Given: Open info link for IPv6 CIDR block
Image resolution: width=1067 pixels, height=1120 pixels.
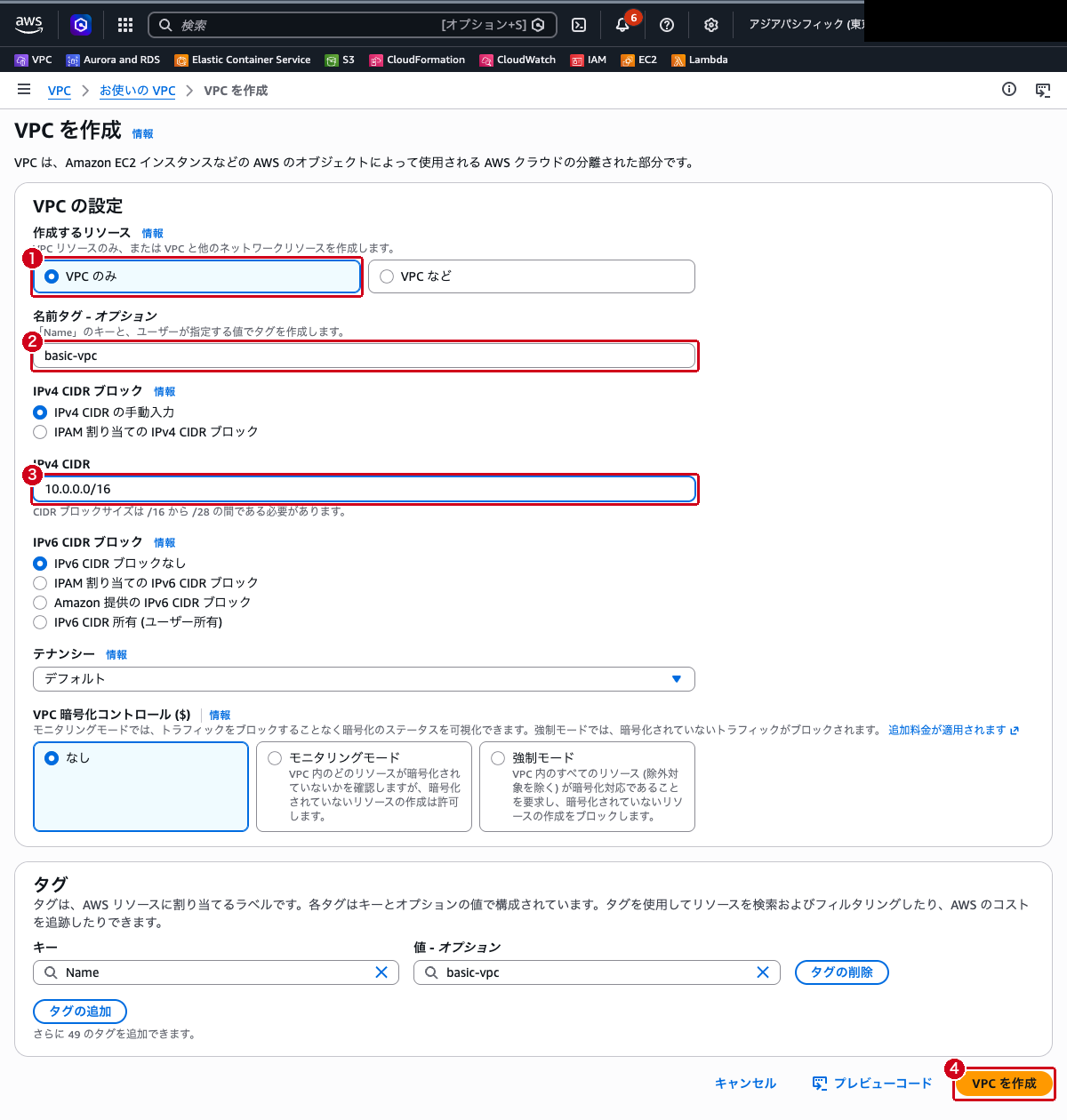Looking at the screenshot, I should coord(164,542).
